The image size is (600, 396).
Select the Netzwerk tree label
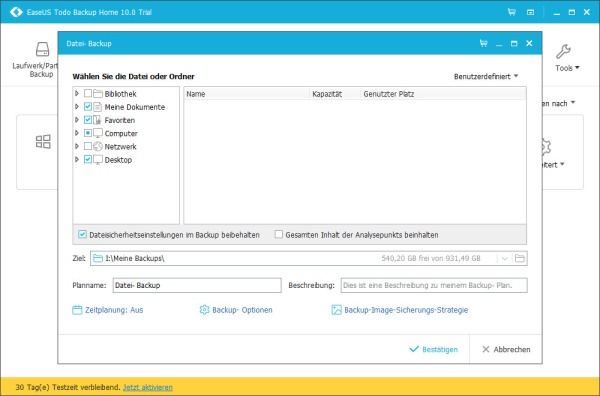click(x=121, y=147)
